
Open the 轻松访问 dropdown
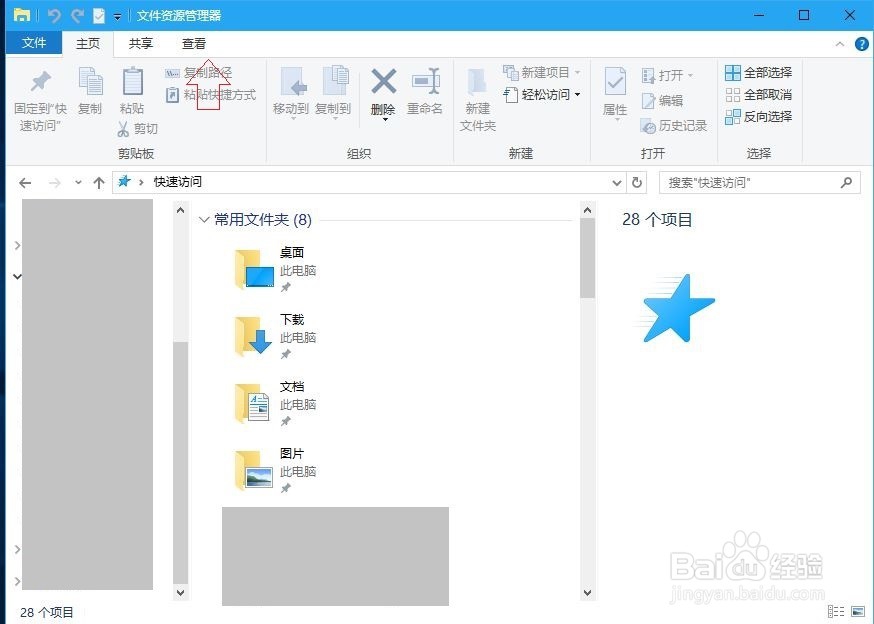576,94
